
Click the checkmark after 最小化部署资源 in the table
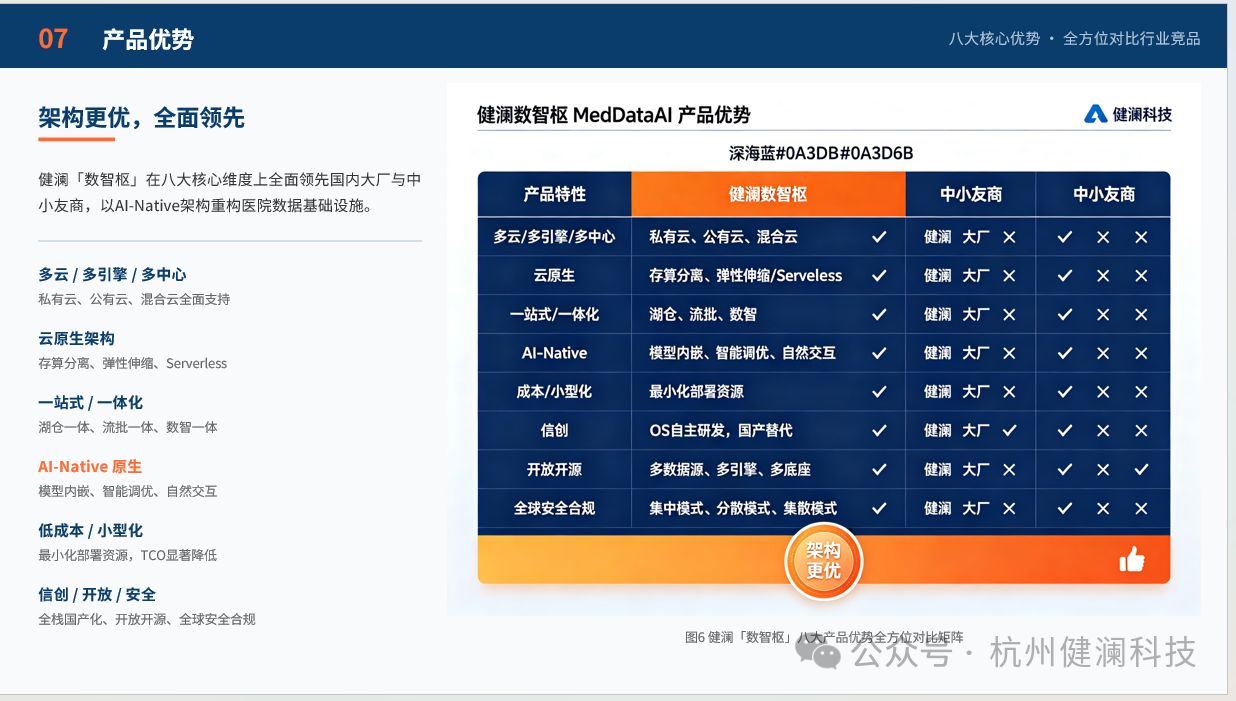click(x=879, y=392)
